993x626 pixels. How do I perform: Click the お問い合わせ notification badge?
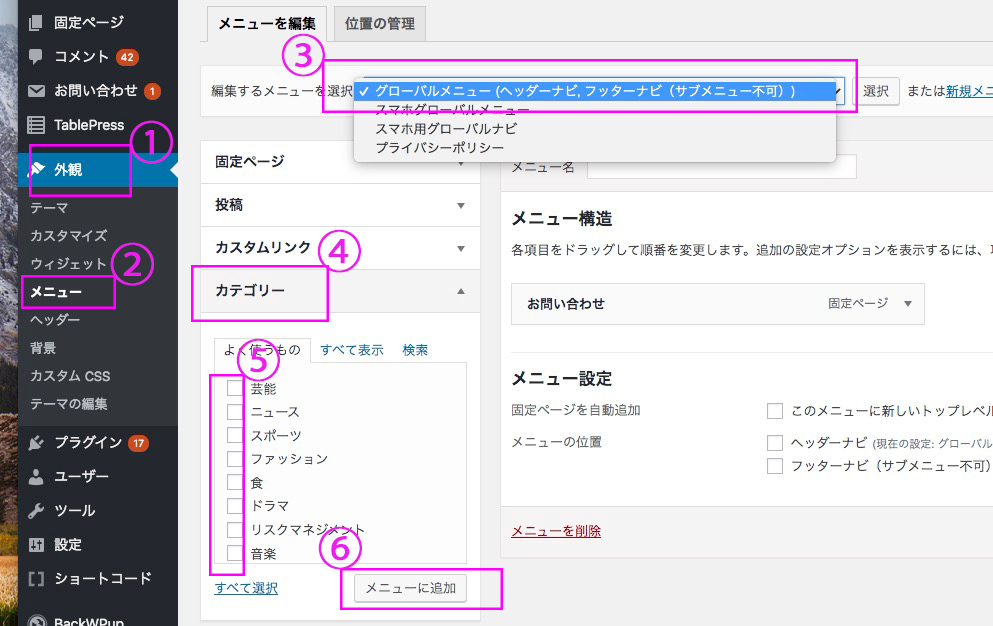152,91
